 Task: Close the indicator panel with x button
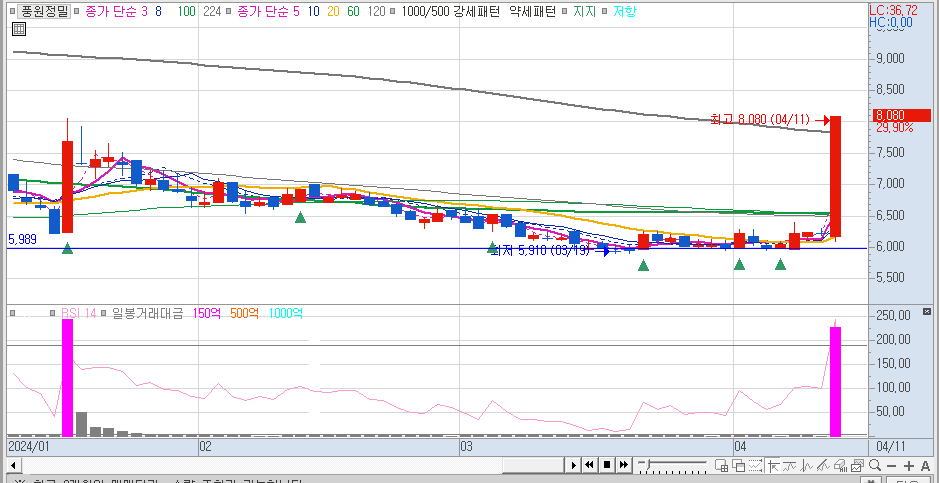[x=927, y=311]
